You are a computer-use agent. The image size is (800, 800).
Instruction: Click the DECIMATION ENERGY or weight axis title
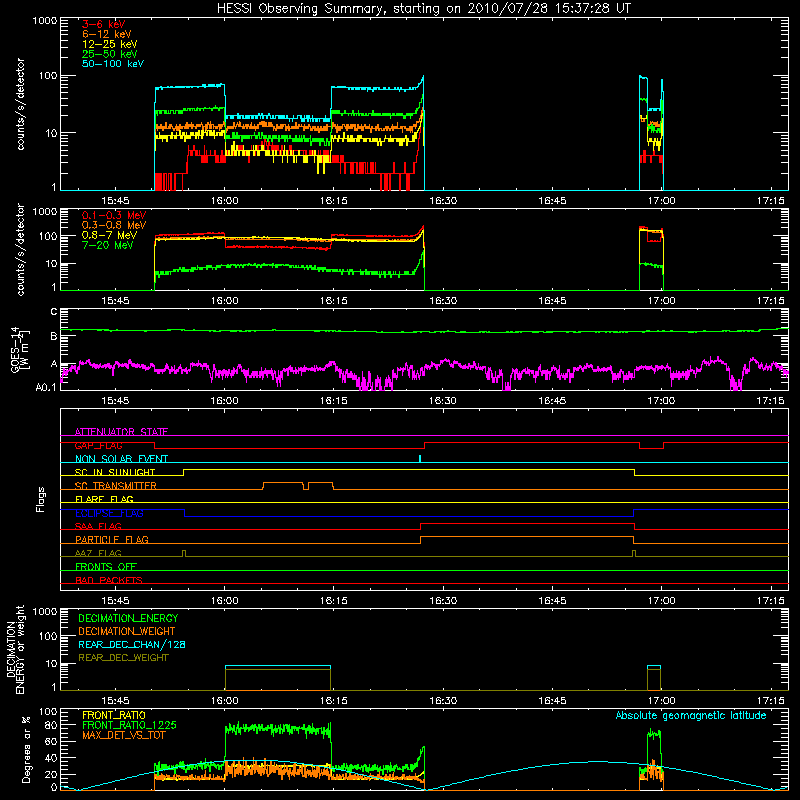click(15, 649)
